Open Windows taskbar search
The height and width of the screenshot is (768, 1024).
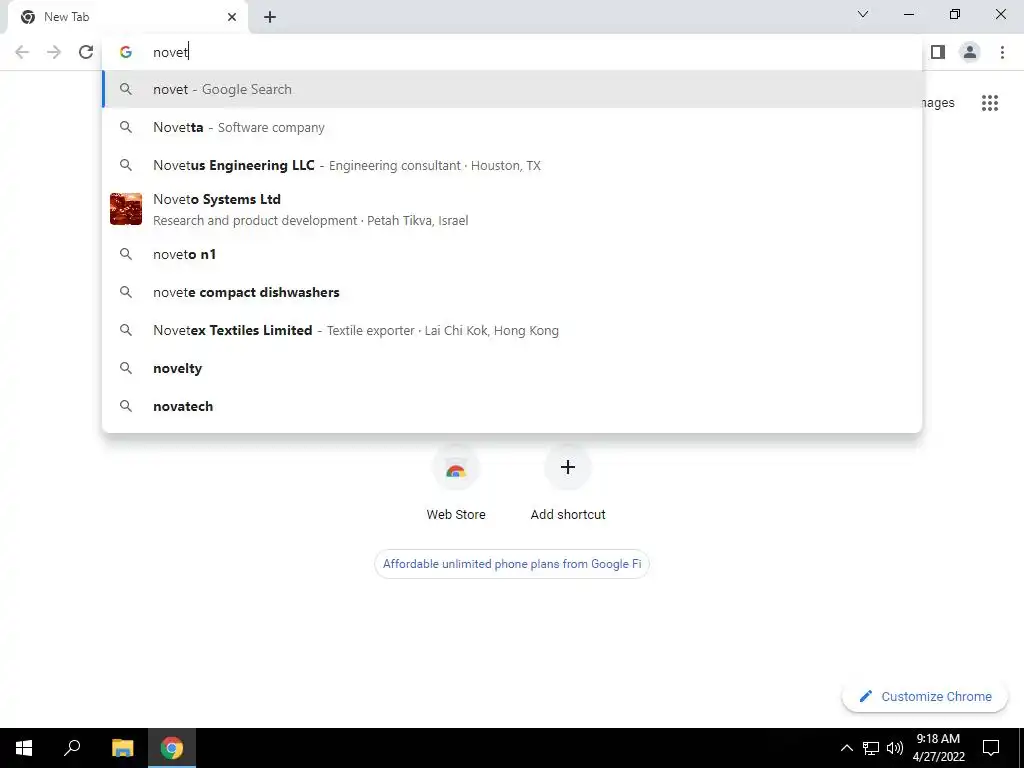pos(72,748)
